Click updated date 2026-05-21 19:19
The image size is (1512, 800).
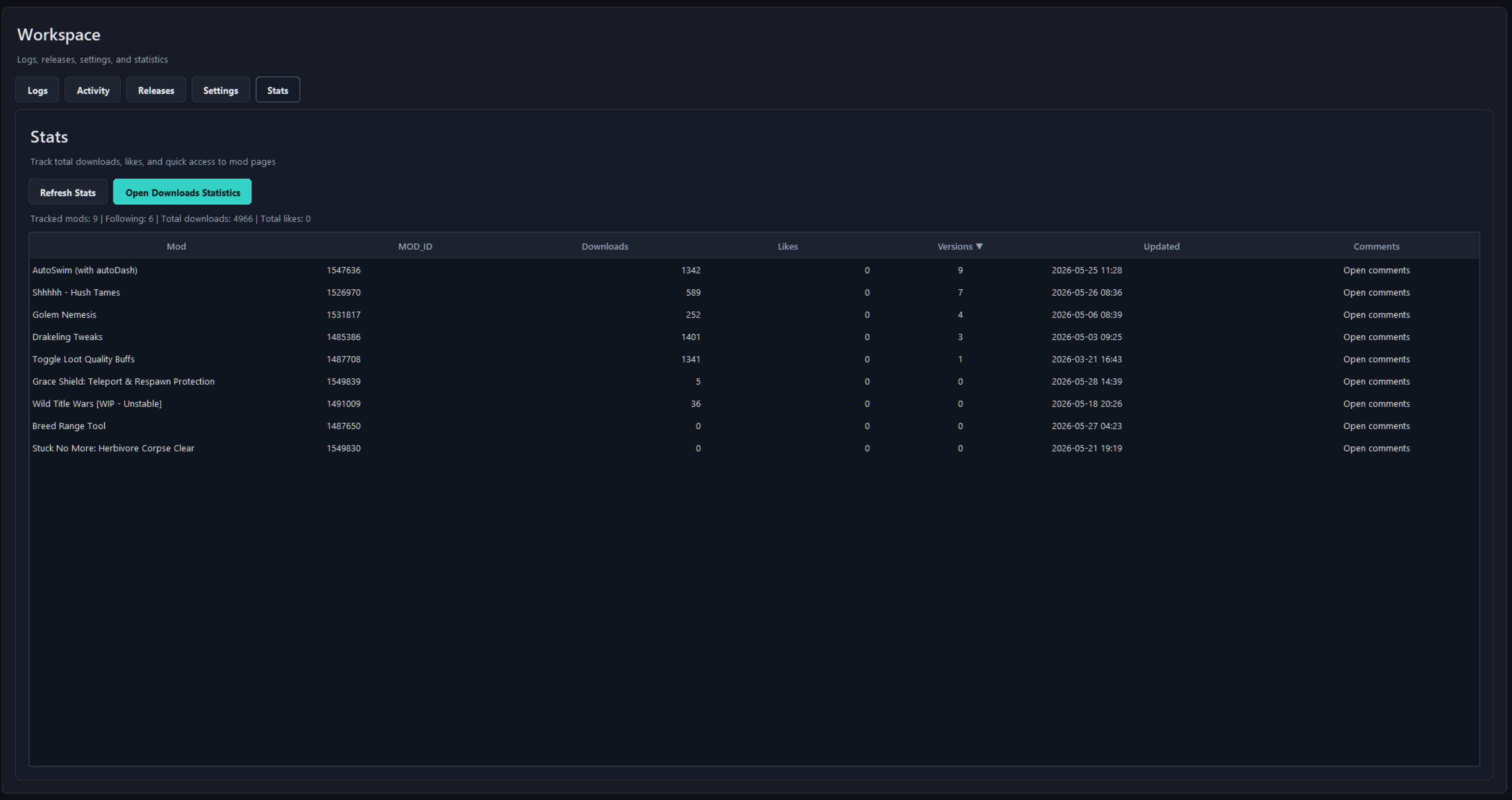1086,448
